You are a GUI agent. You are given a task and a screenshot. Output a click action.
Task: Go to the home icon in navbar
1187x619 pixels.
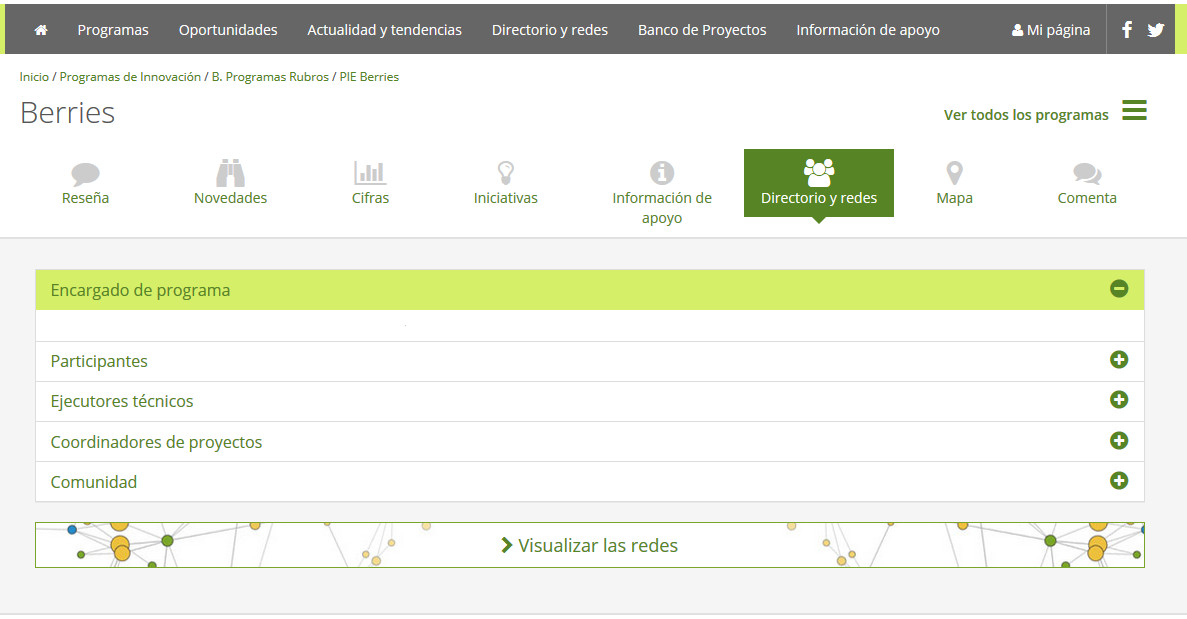(x=41, y=30)
